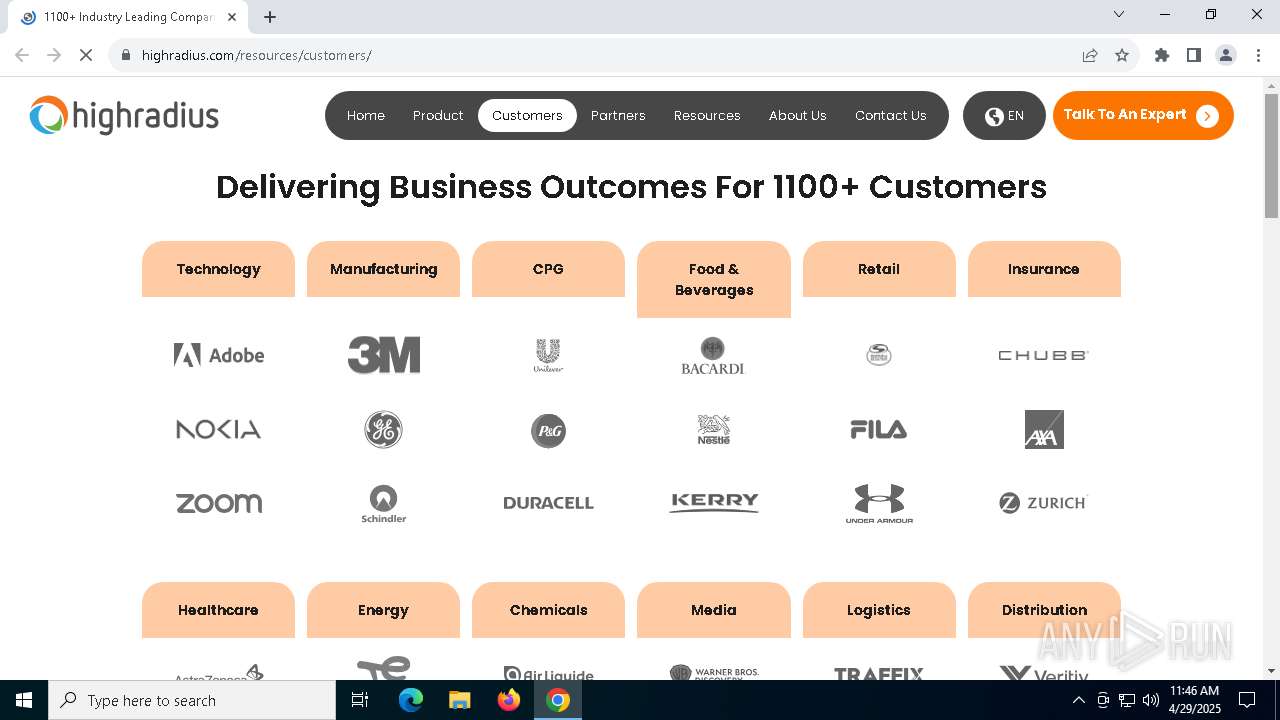Select the Media industry tab
Image resolution: width=1280 pixels, height=720 pixels.
(714, 610)
